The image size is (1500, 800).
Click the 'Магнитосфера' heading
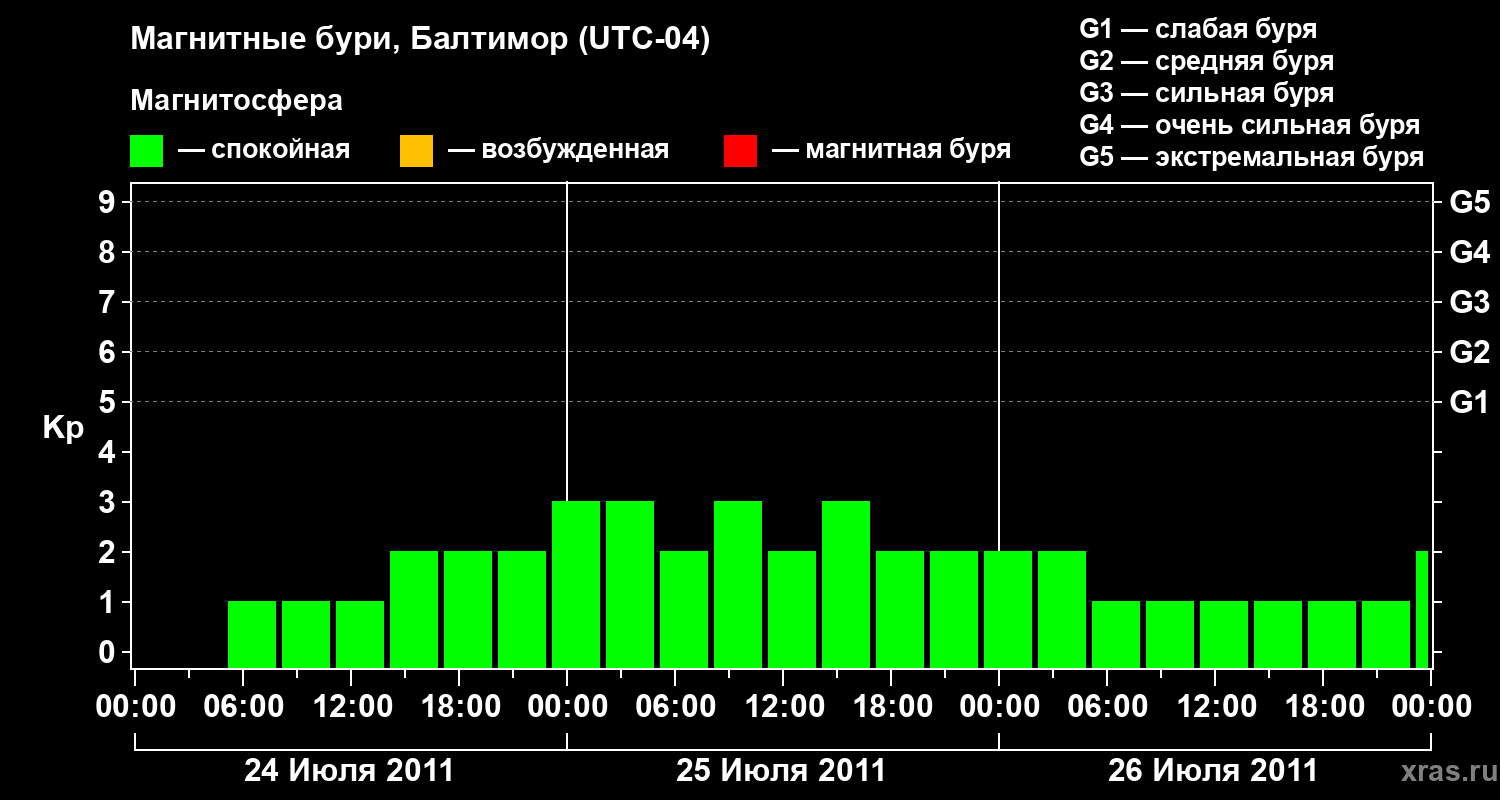point(237,101)
